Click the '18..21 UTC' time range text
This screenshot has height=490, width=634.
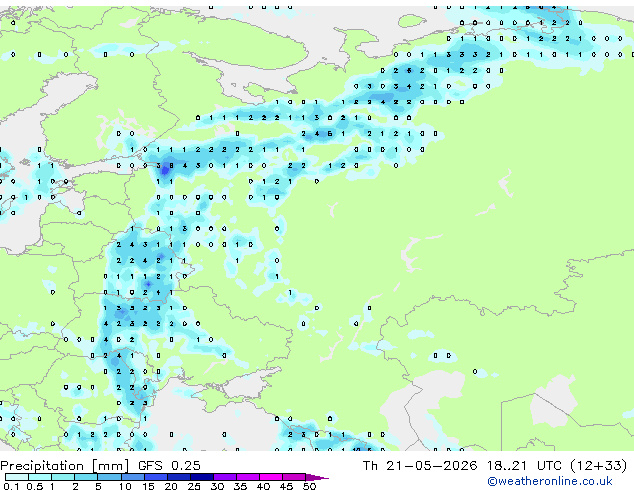tap(524, 466)
